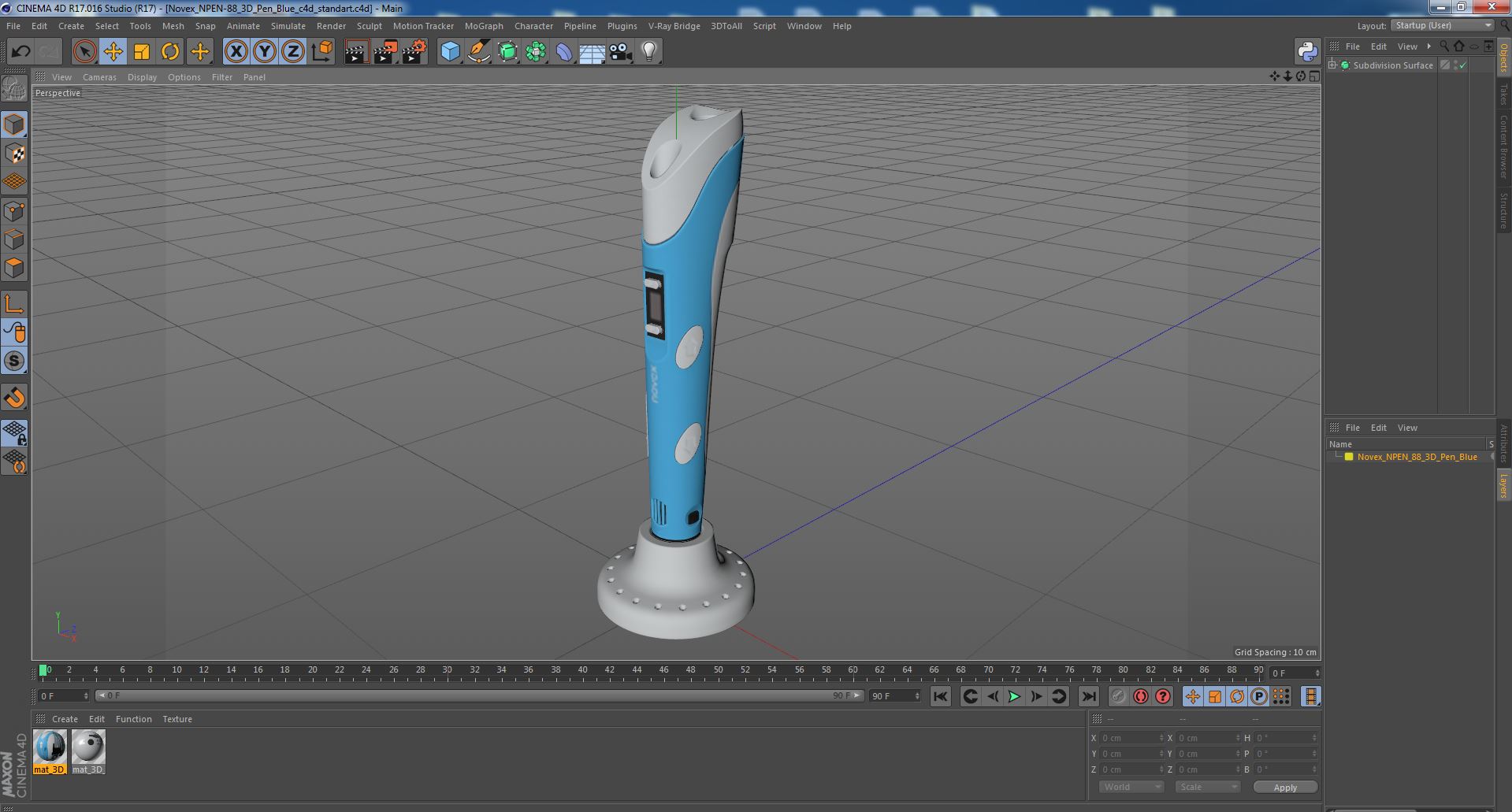Open the vertical Takes tab

1503,95
